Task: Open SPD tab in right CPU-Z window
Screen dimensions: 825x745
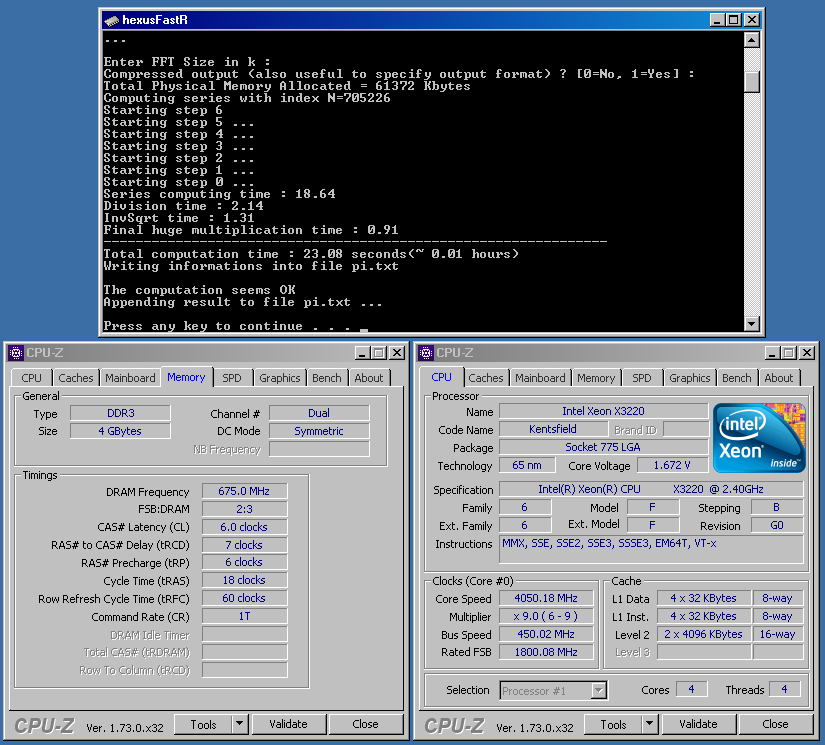Action: pos(641,378)
